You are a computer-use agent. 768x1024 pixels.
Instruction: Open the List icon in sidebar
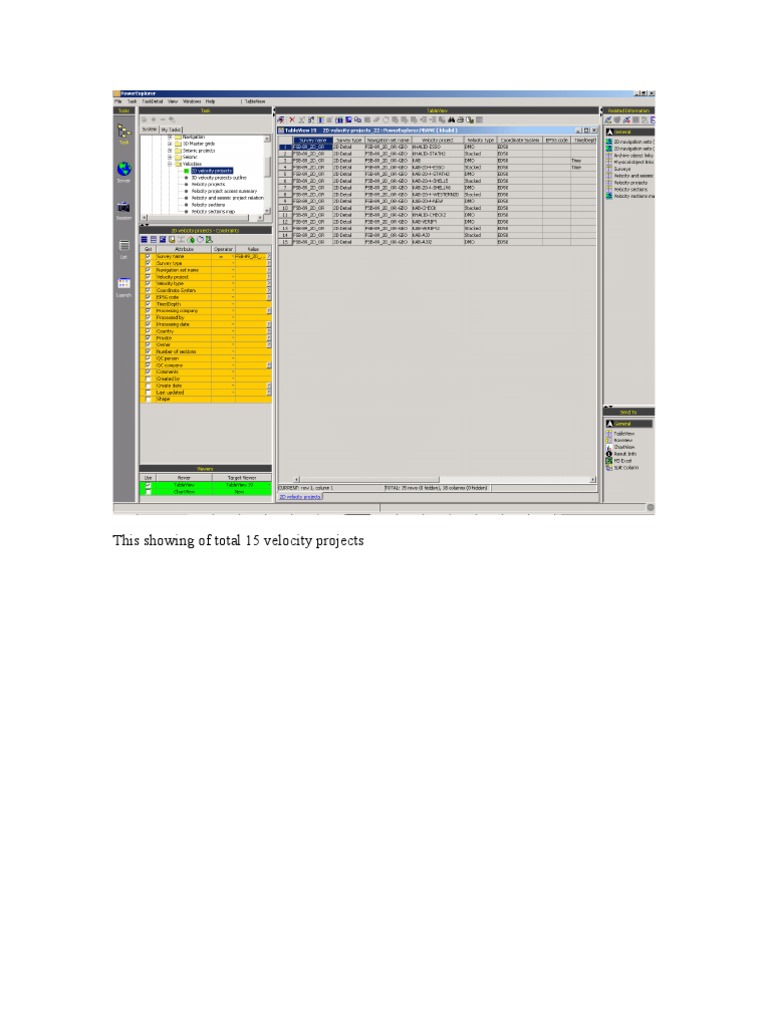pos(123,246)
